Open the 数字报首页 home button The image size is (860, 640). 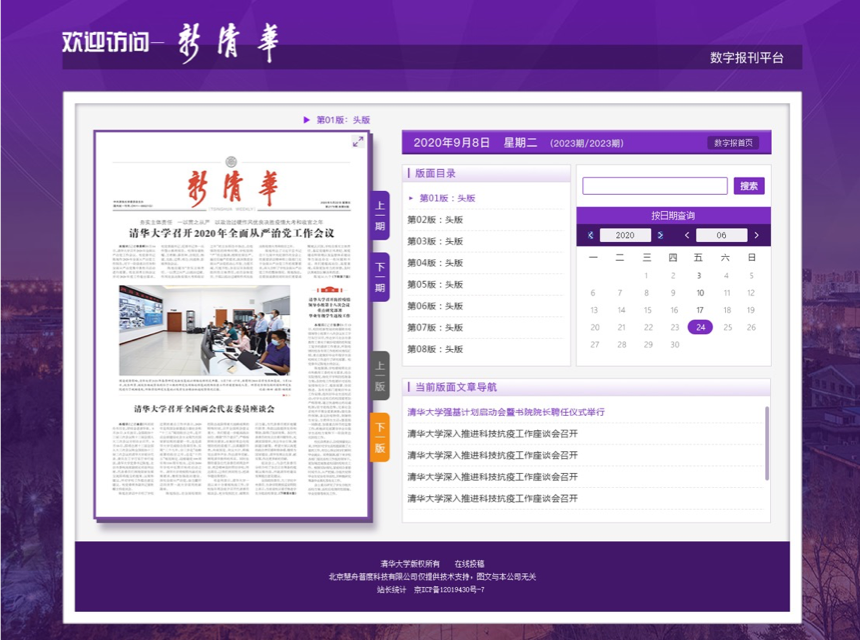pyautogui.click(x=733, y=143)
